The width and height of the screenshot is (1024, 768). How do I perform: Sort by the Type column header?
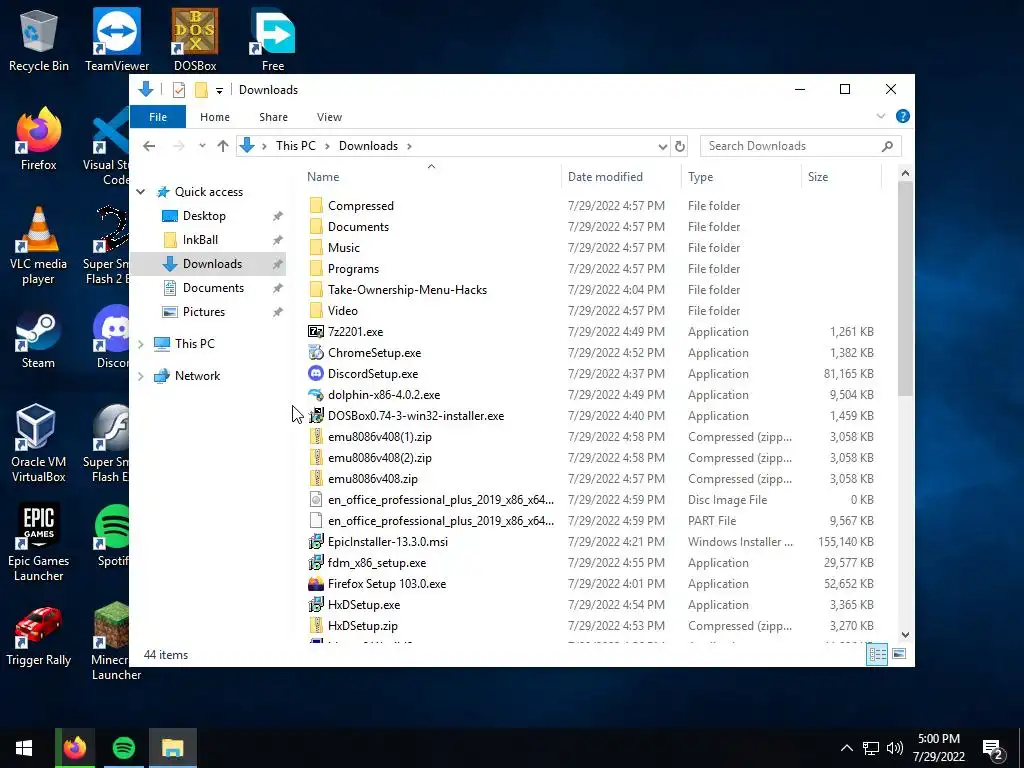tap(741, 176)
